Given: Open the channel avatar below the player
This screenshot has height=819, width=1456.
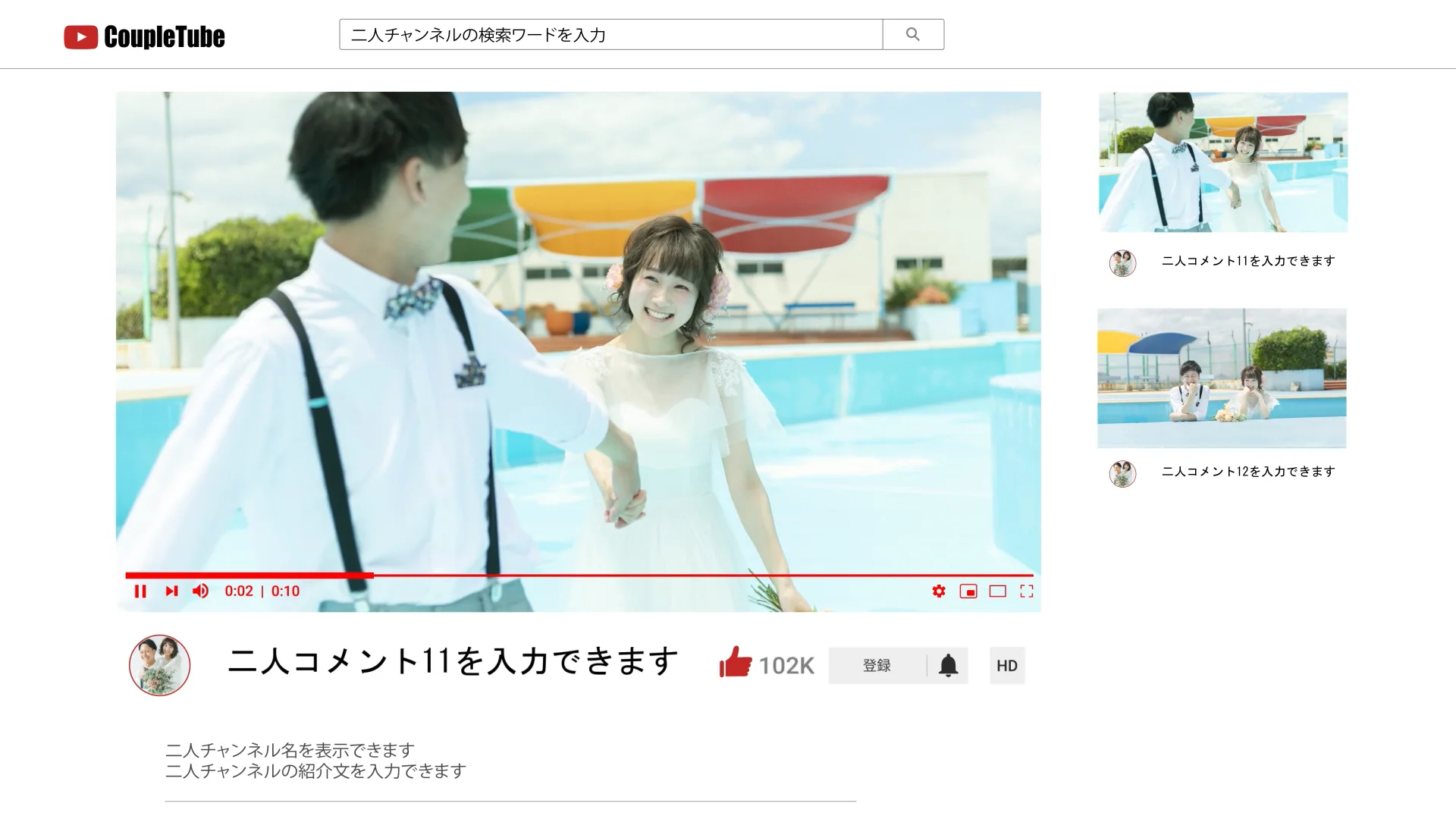Looking at the screenshot, I should [x=158, y=665].
